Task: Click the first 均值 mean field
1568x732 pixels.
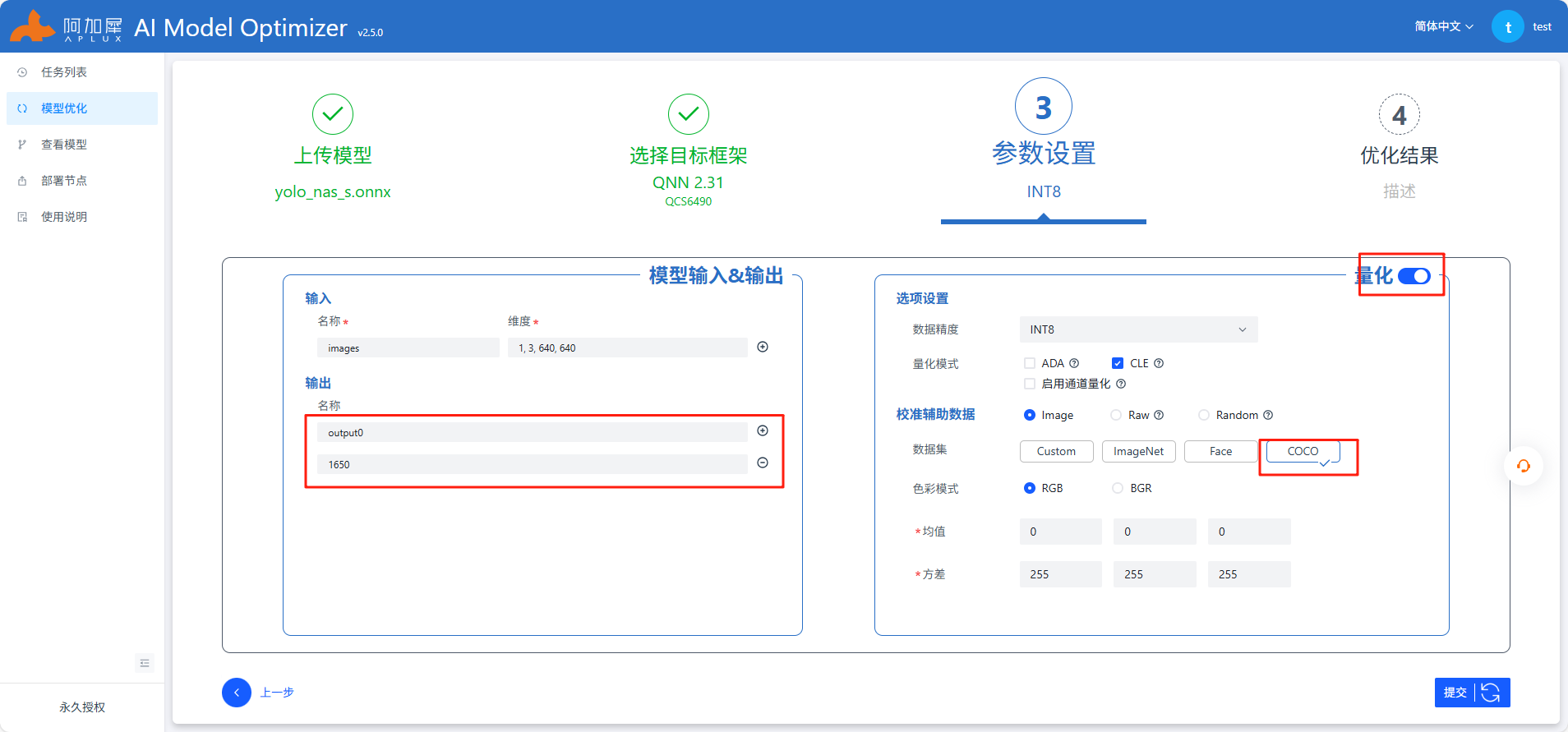Action: pyautogui.click(x=1061, y=532)
